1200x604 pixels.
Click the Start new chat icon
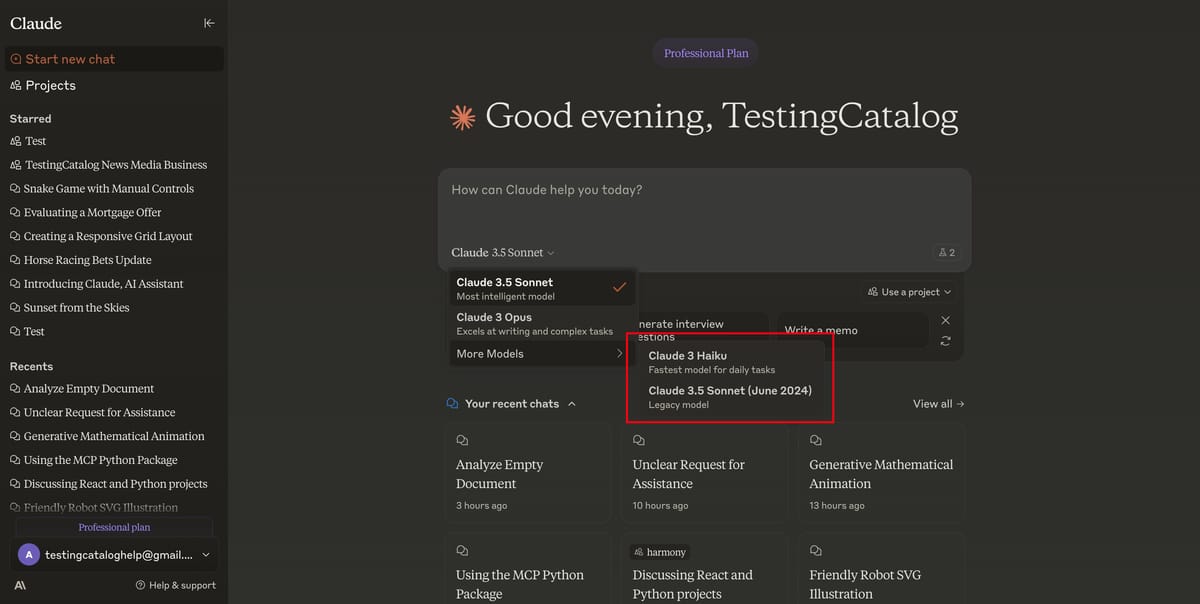tap(15, 58)
